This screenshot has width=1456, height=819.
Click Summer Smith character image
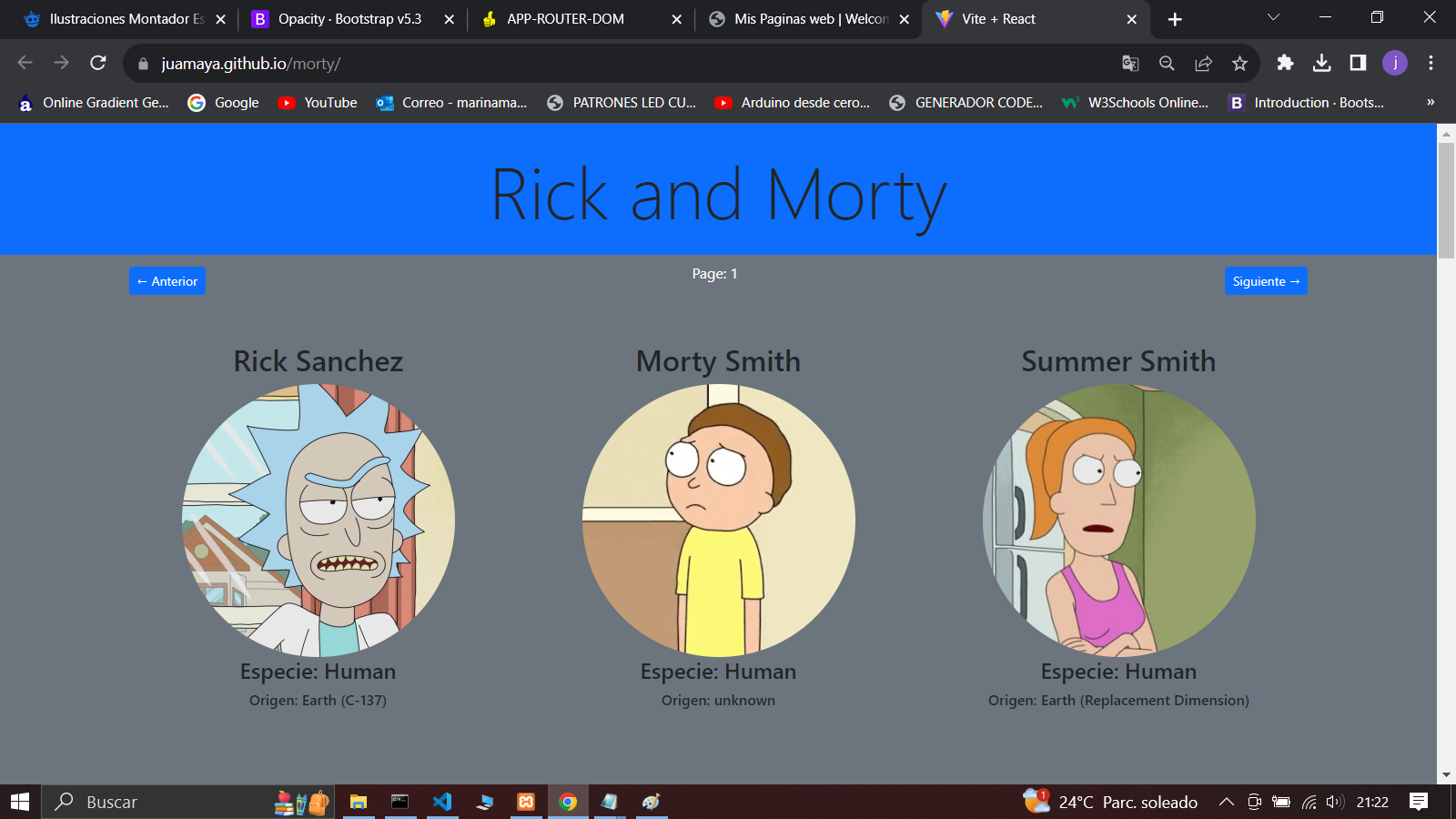1119,521
